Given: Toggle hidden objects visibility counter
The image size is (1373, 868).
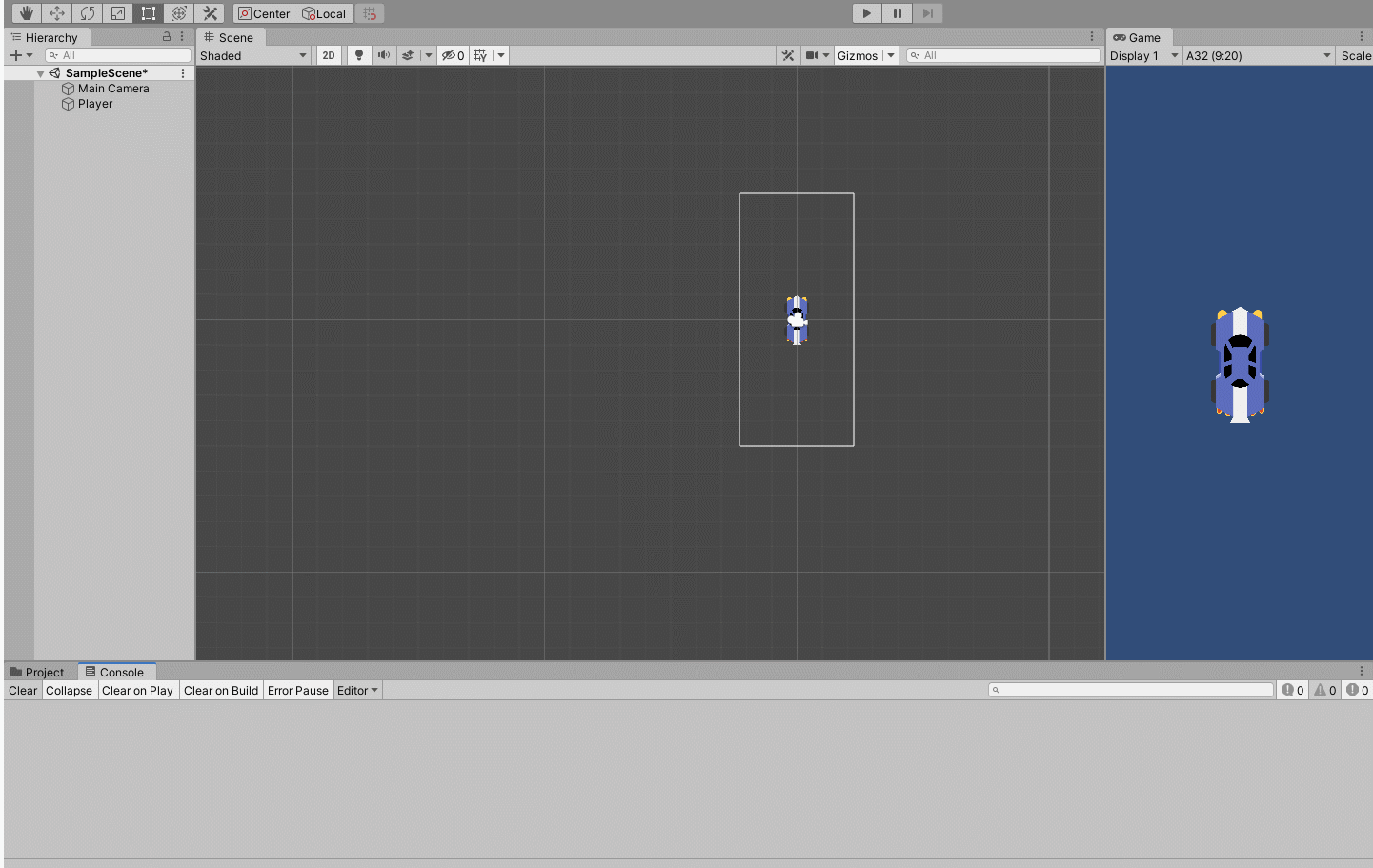Looking at the screenshot, I should click(x=453, y=55).
